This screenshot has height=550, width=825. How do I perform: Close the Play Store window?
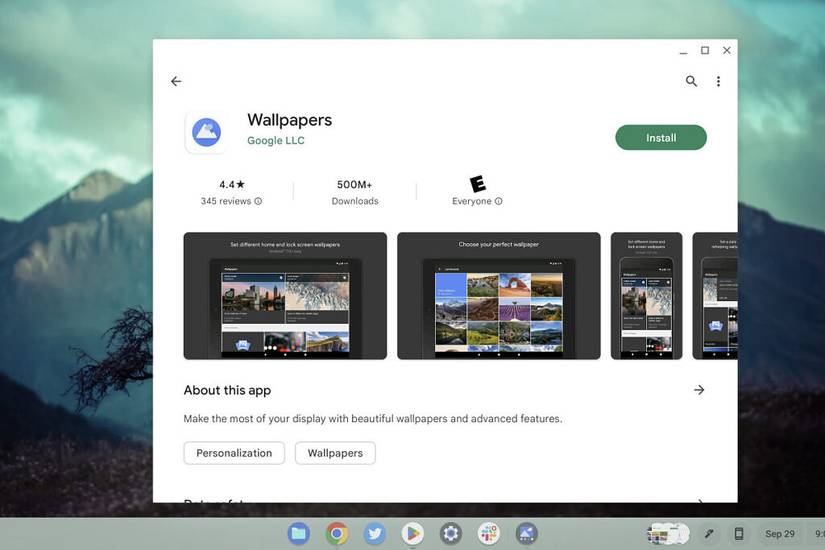(727, 51)
